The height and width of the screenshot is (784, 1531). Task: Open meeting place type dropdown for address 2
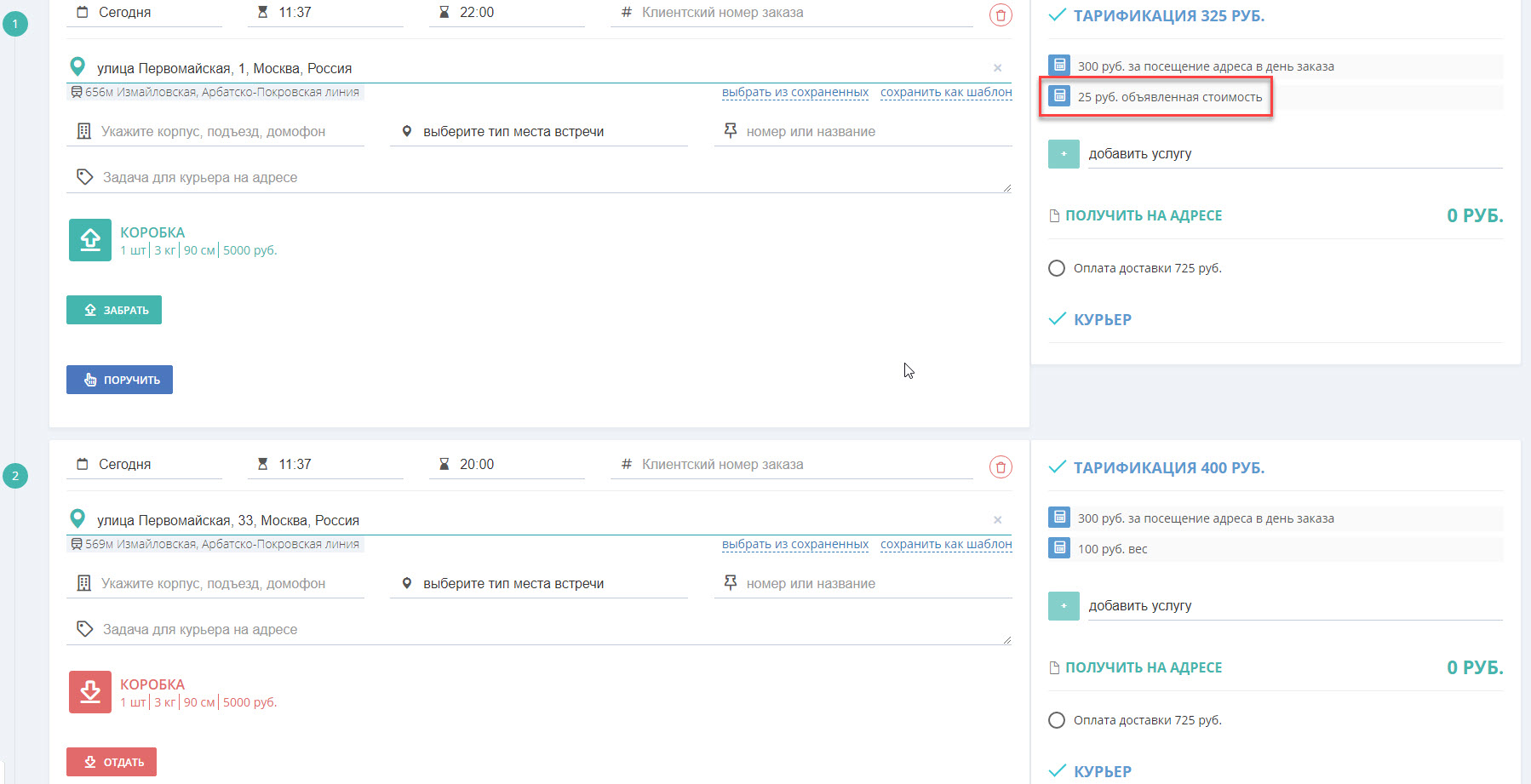[539, 584]
